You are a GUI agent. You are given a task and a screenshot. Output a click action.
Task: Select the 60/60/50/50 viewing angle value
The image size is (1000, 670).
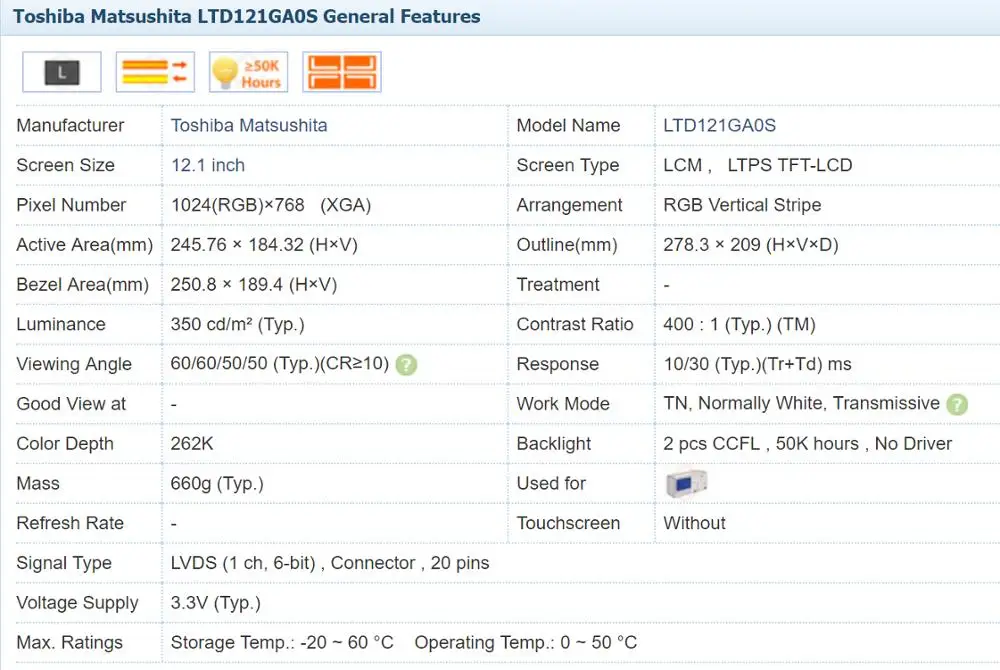(x=279, y=363)
